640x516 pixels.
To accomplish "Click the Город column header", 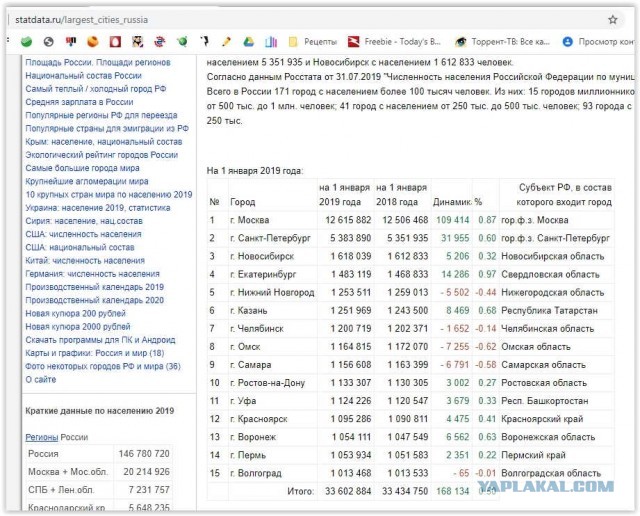I will (x=243, y=202).
